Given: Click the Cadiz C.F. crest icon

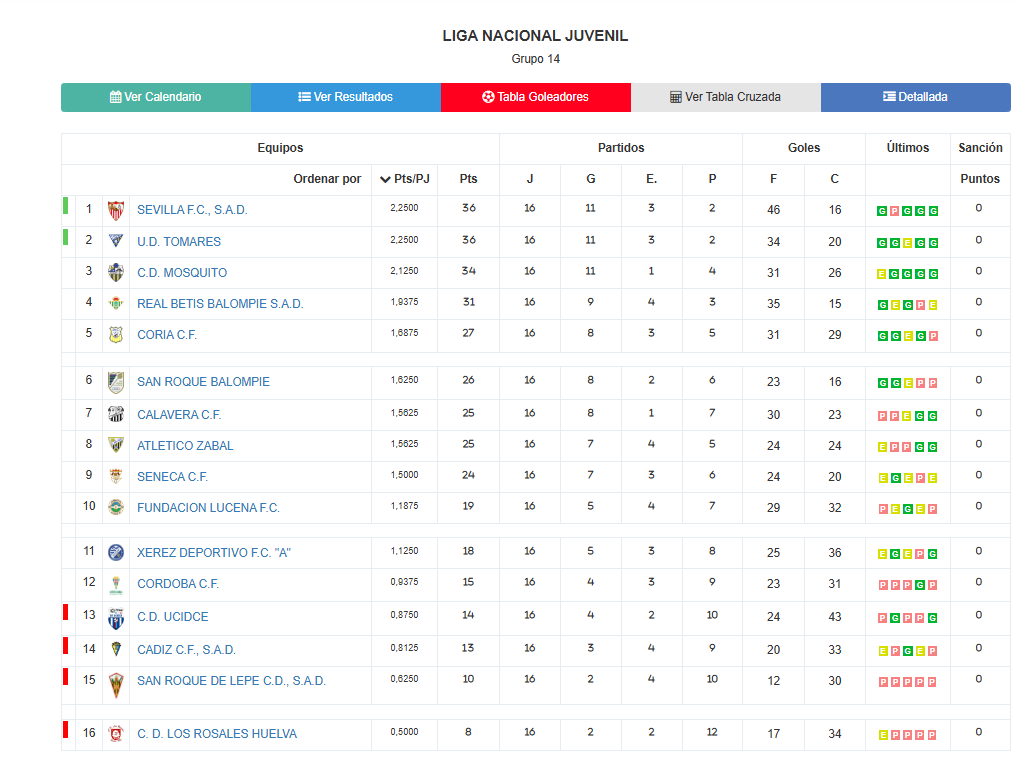Looking at the screenshot, I should [116, 648].
